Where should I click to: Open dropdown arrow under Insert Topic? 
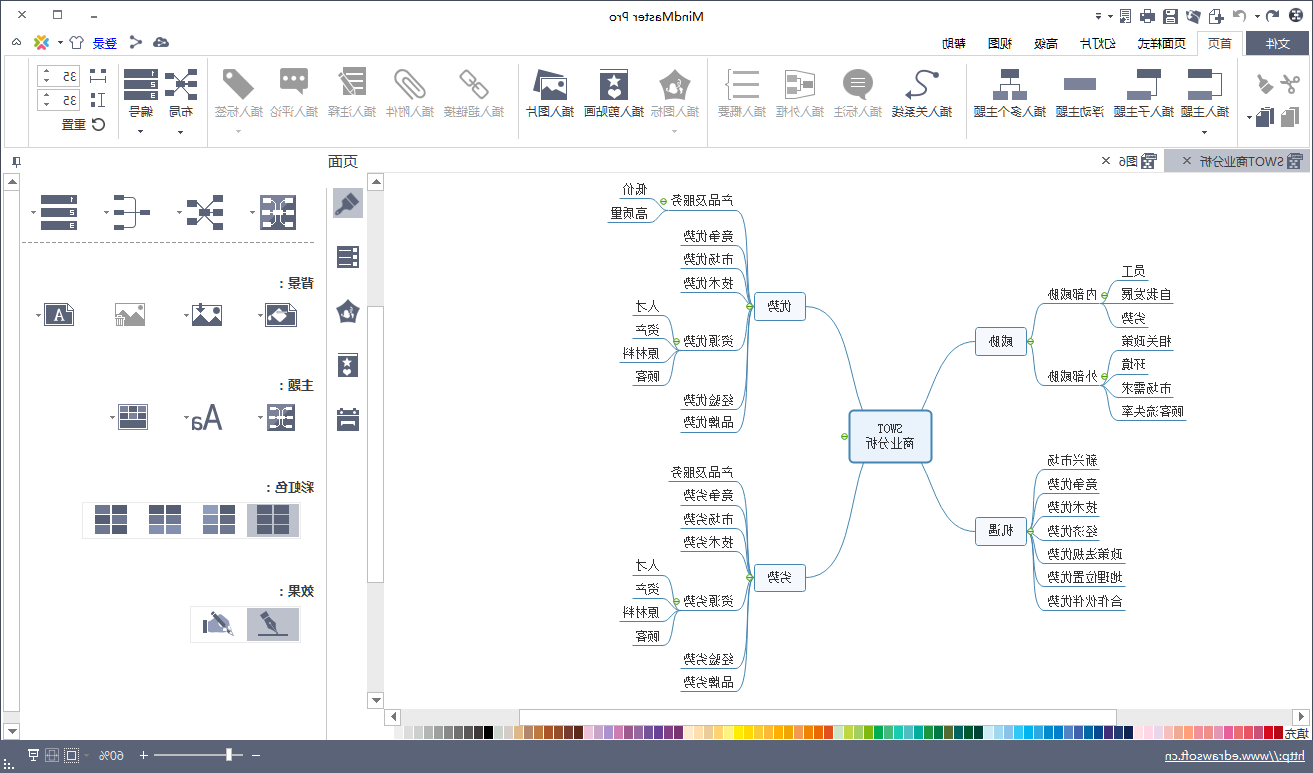click(1203, 131)
